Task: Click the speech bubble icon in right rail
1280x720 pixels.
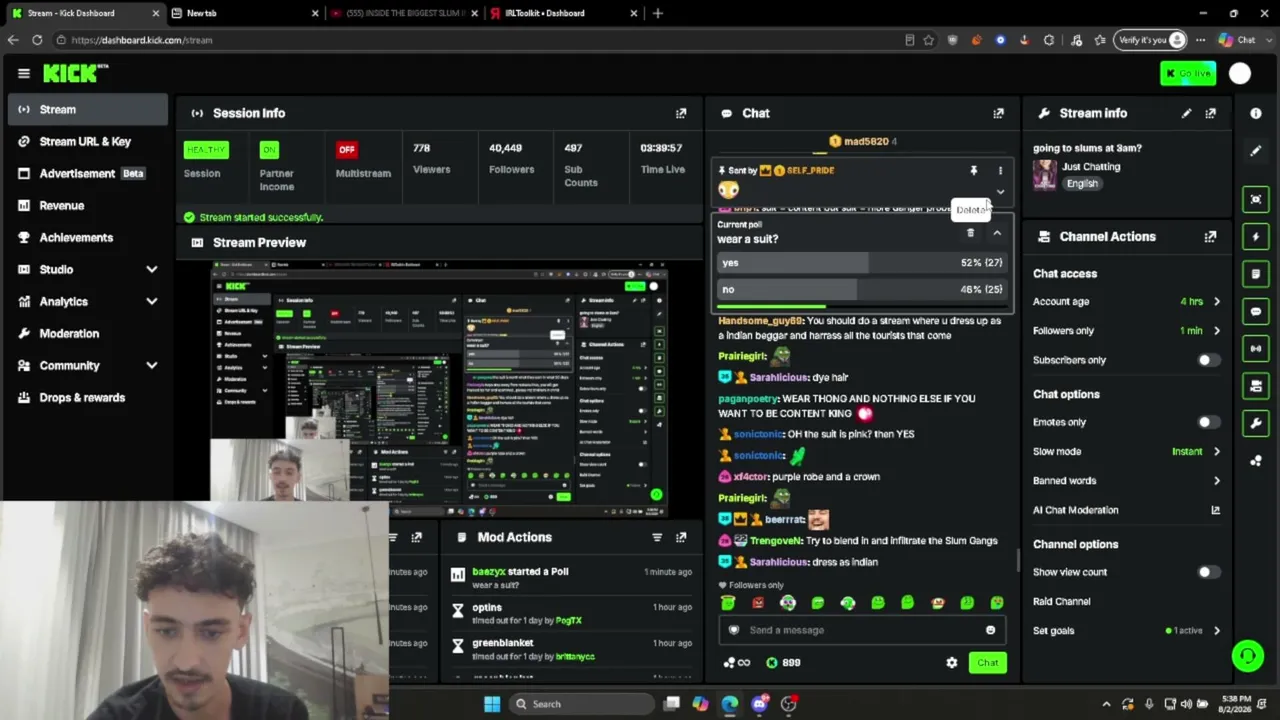Action: [1256, 311]
